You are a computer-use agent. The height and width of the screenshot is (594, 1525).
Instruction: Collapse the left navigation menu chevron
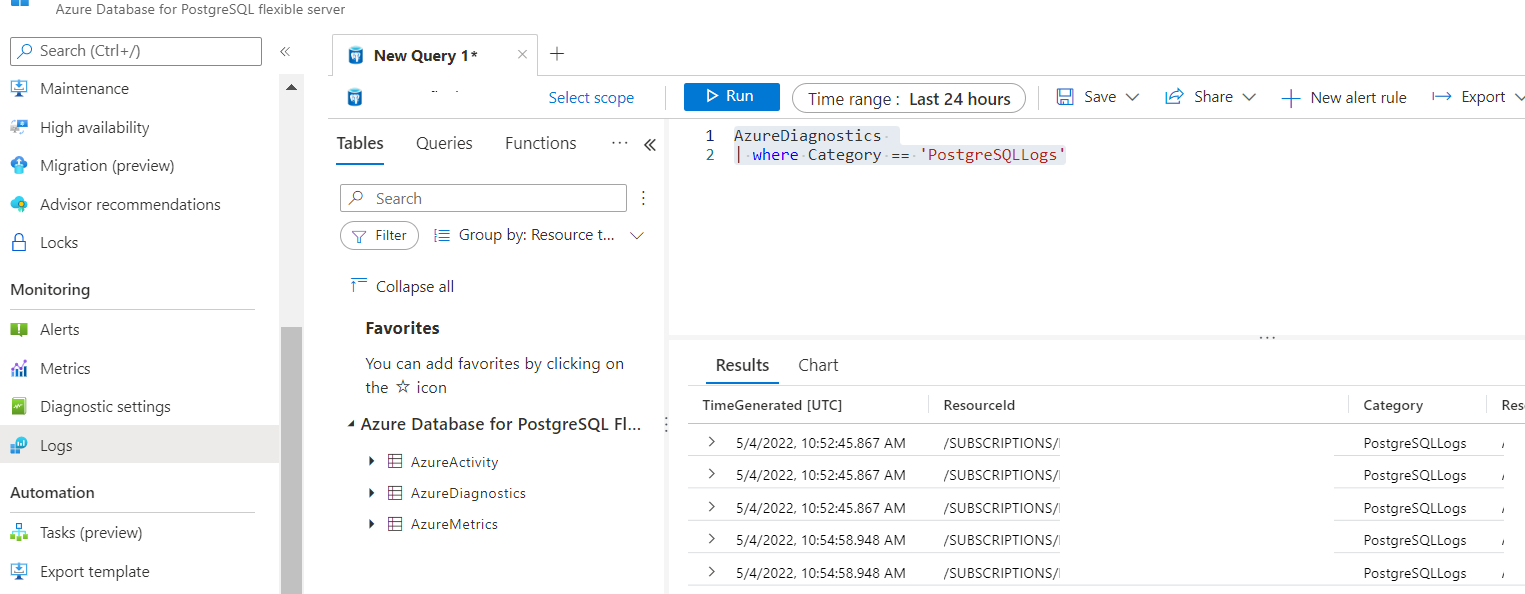click(285, 51)
